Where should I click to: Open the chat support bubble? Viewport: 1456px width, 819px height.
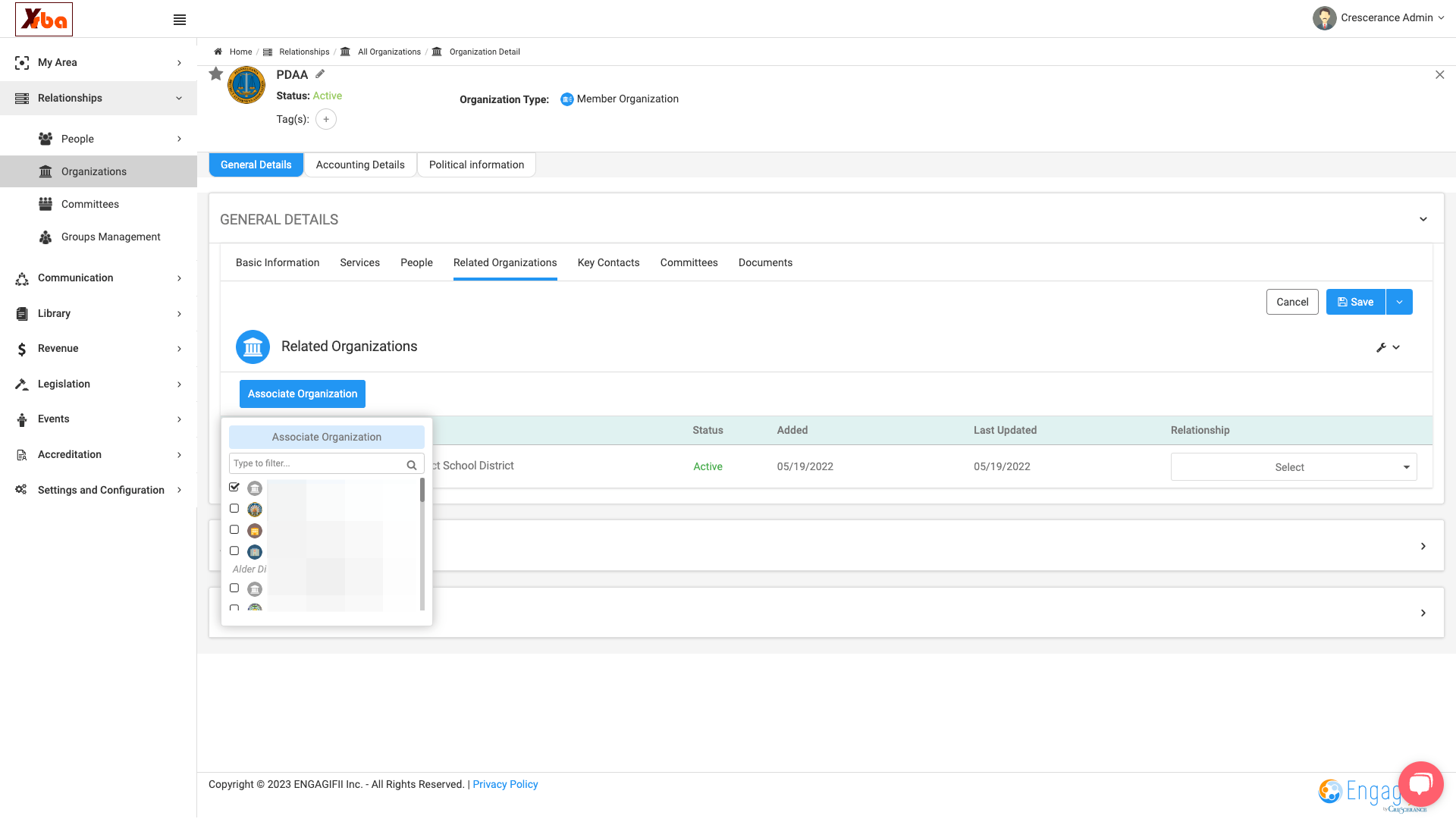pos(1420,784)
